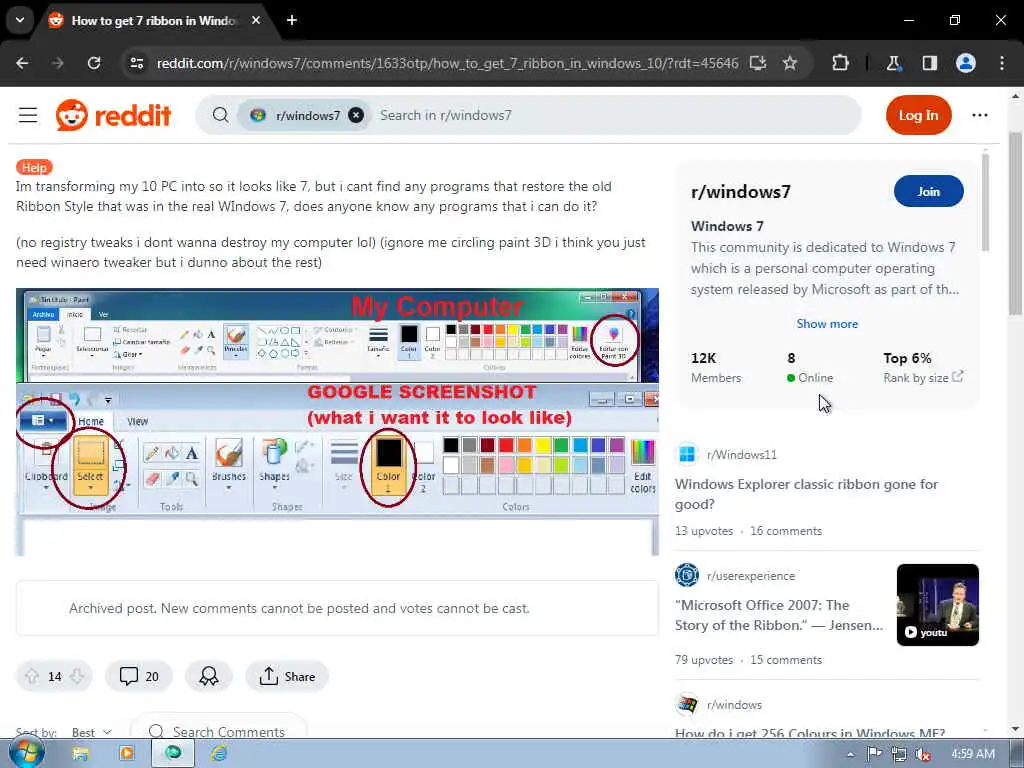1024x768 pixels.
Task: Click the network tray icon
Action: [x=899, y=754]
